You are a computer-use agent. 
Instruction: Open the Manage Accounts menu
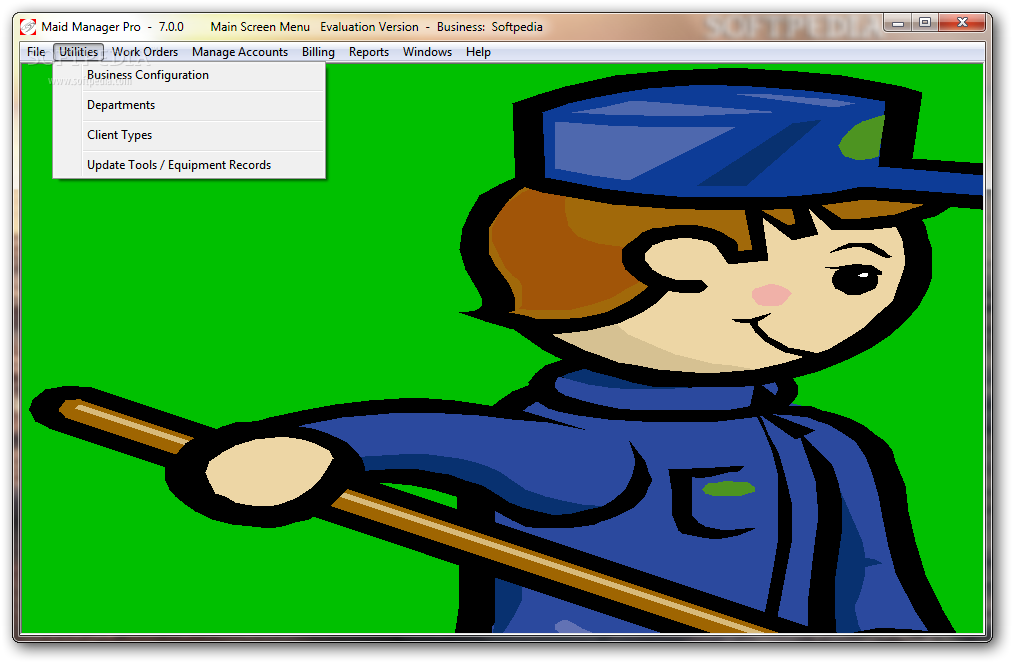coord(240,52)
